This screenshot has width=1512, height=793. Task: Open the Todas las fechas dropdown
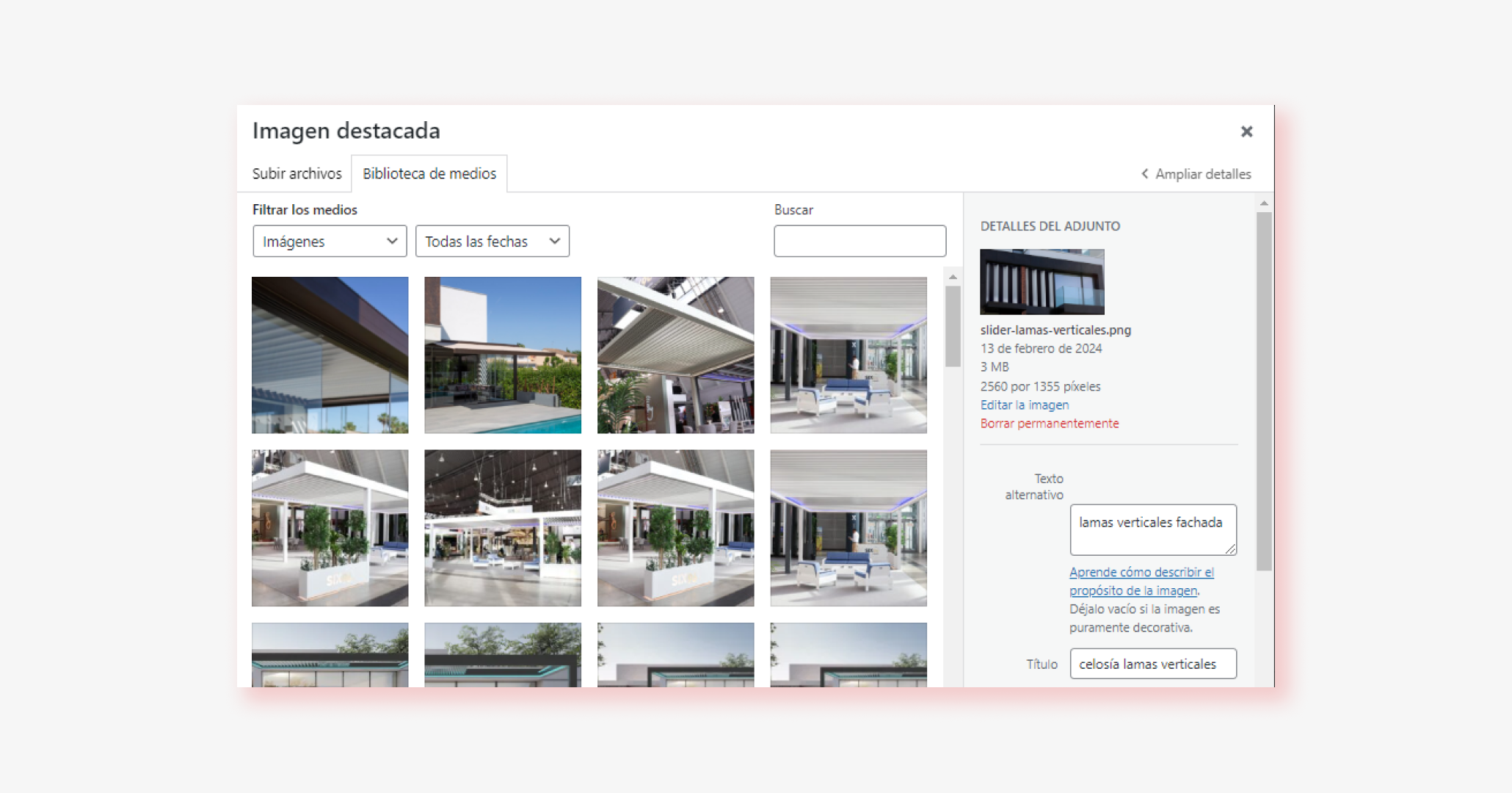point(492,242)
